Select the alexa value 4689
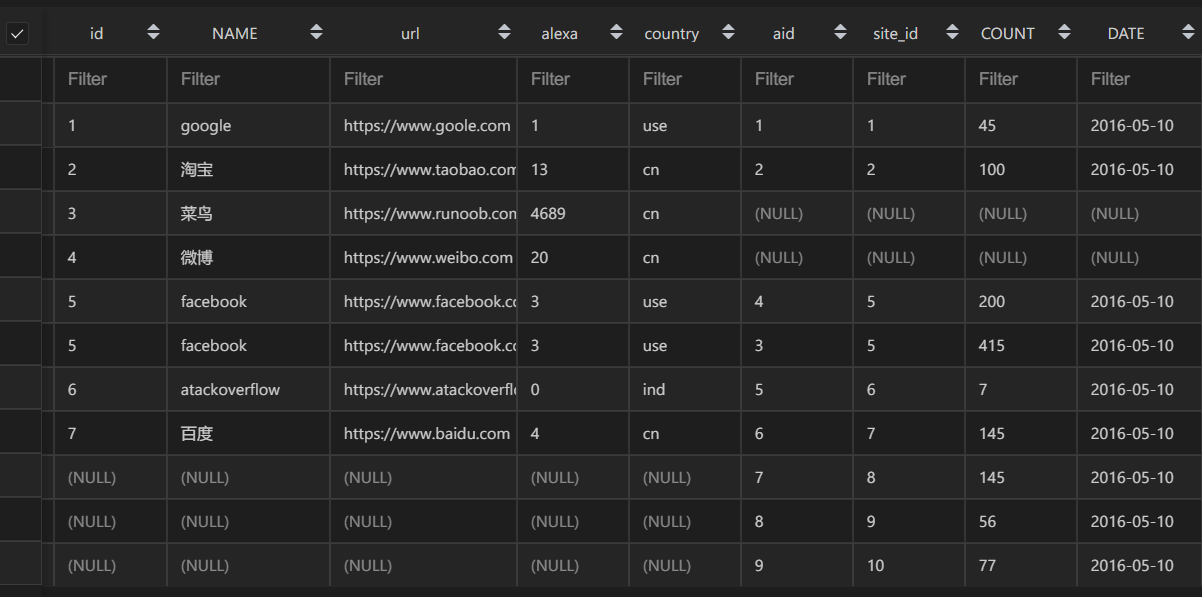1202x597 pixels. 573,214
